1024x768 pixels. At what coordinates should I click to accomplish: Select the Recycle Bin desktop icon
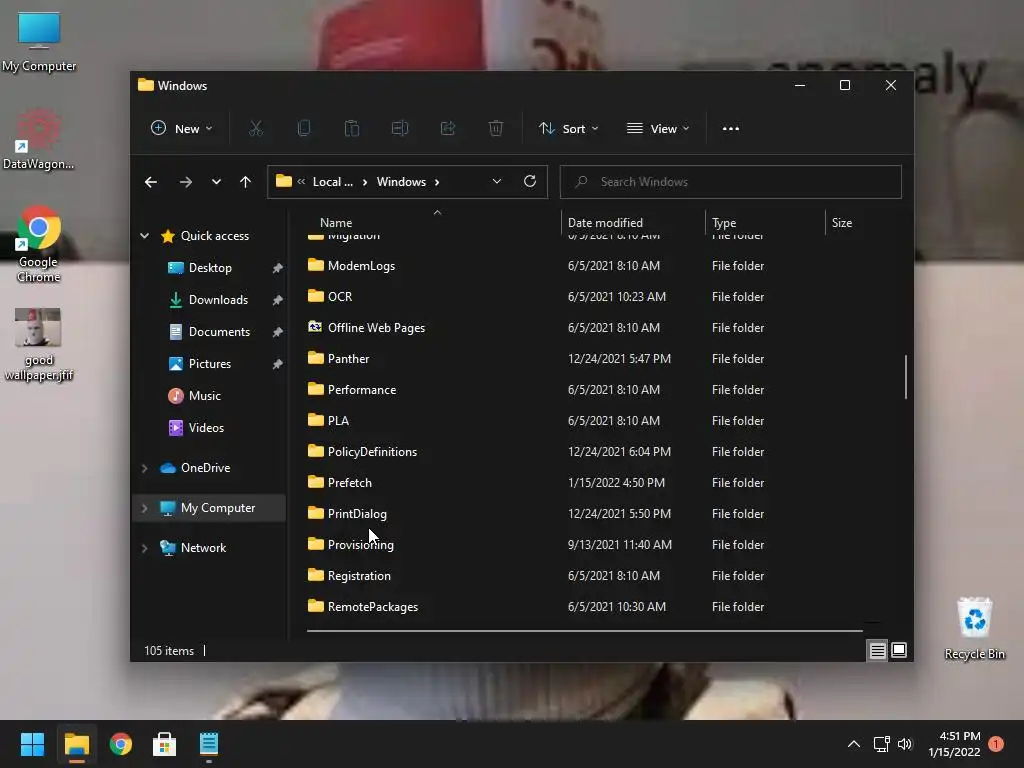[x=974, y=629]
